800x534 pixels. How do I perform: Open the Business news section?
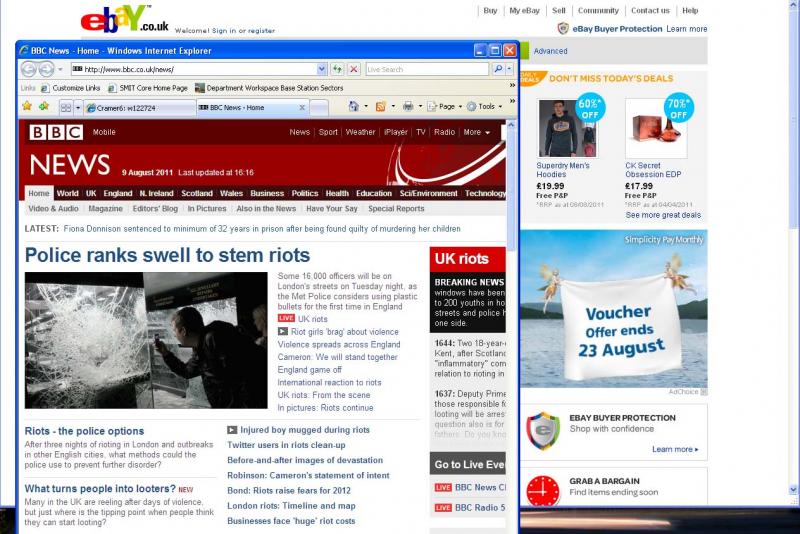(267, 193)
